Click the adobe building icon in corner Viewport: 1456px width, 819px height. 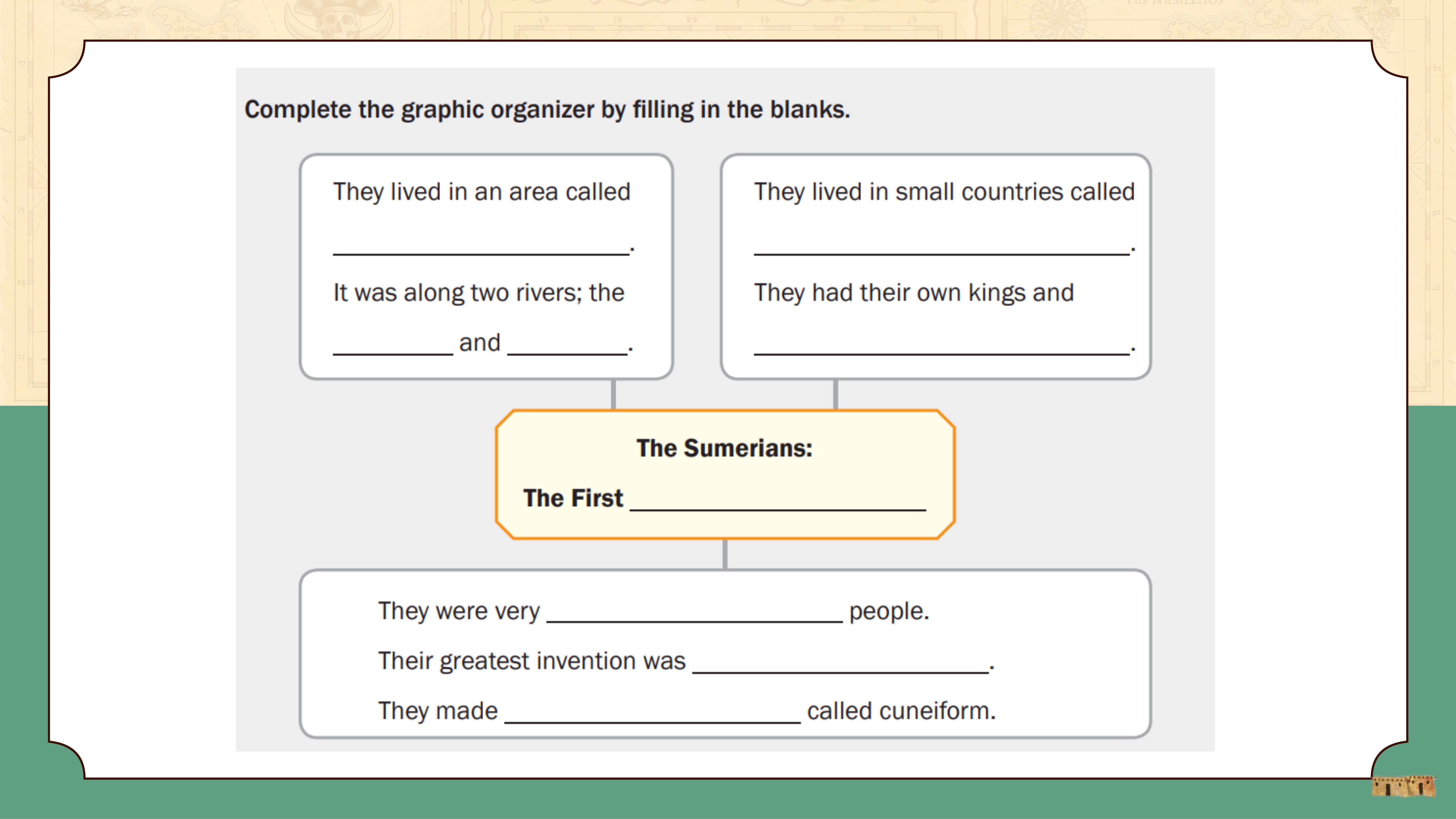pyautogui.click(x=1403, y=786)
